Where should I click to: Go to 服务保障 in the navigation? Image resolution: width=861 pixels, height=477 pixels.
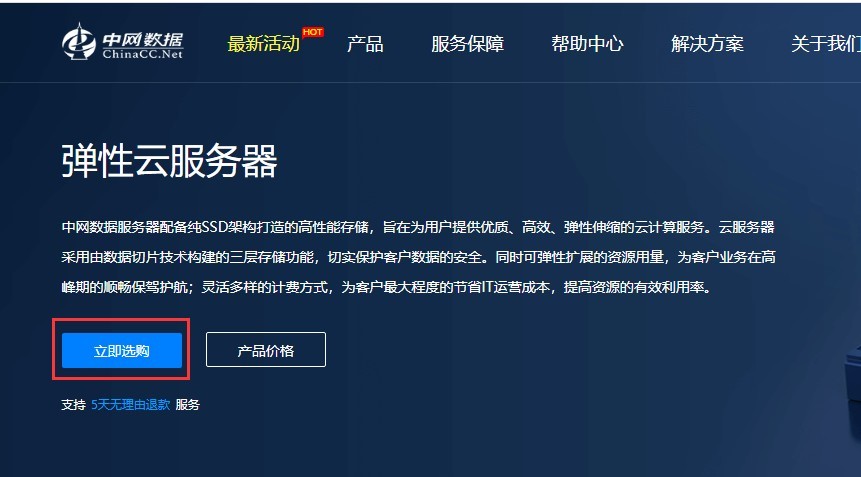point(467,44)
